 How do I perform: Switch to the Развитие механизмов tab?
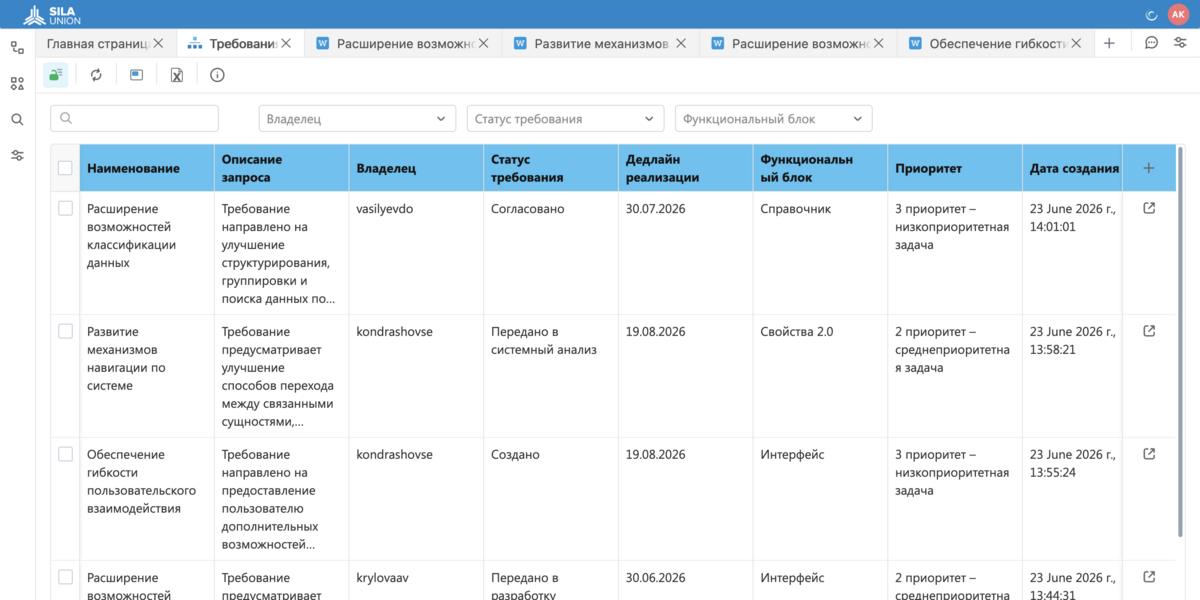point(601,43)
